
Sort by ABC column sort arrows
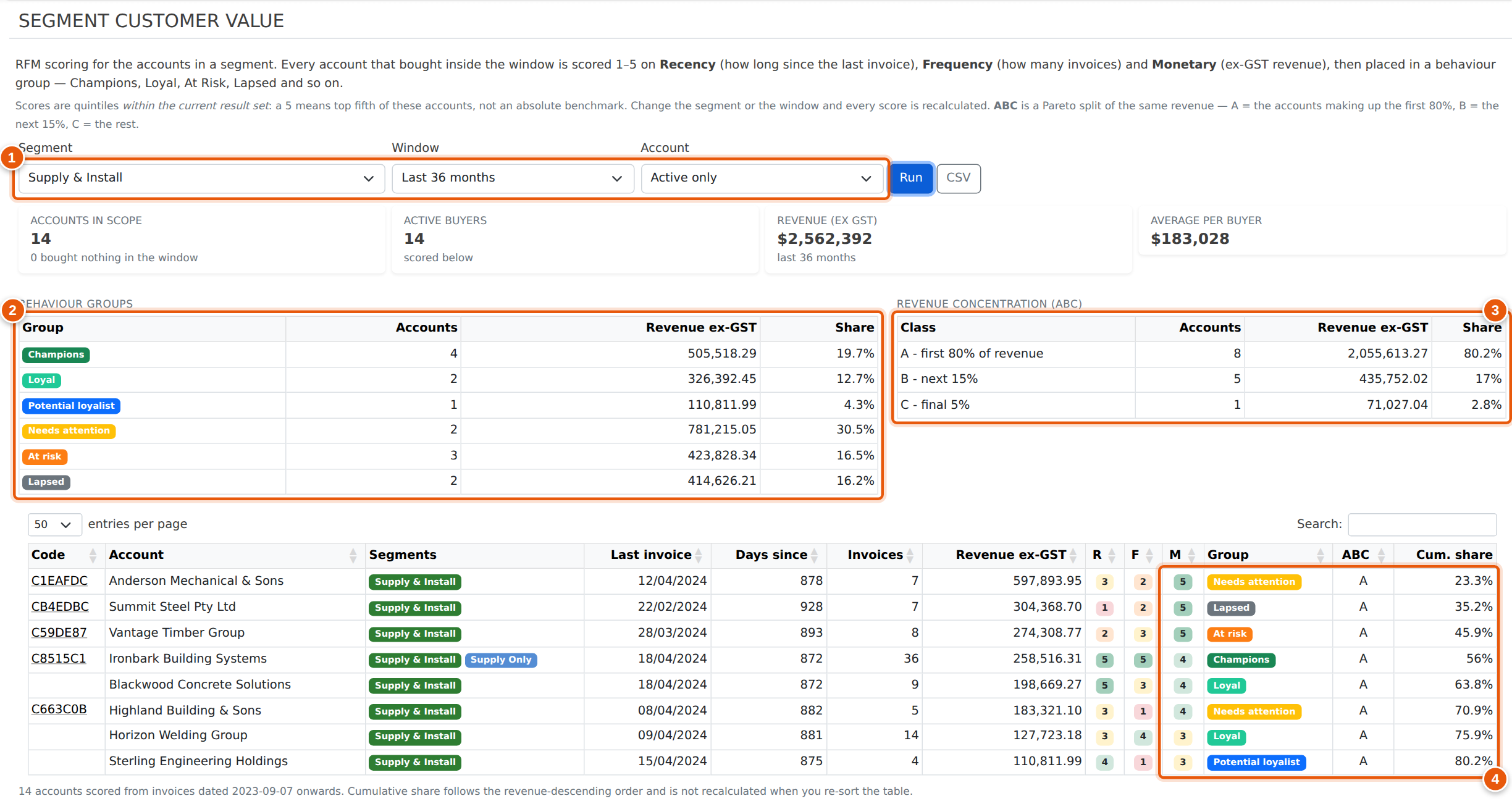[x=1381, y=555]
